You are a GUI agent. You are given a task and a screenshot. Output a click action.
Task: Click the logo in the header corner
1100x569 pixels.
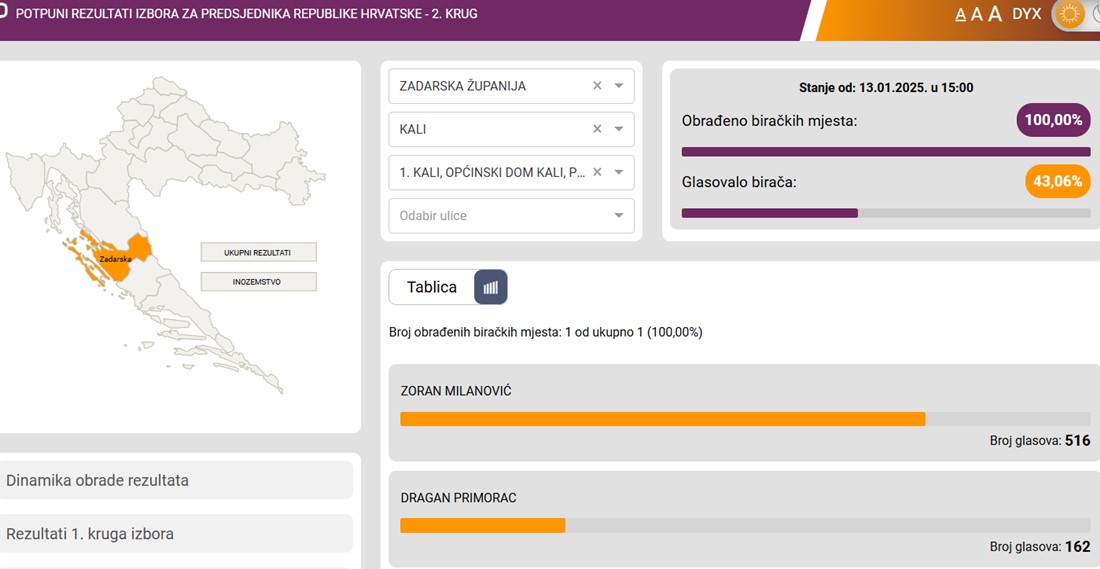[4, 13]
